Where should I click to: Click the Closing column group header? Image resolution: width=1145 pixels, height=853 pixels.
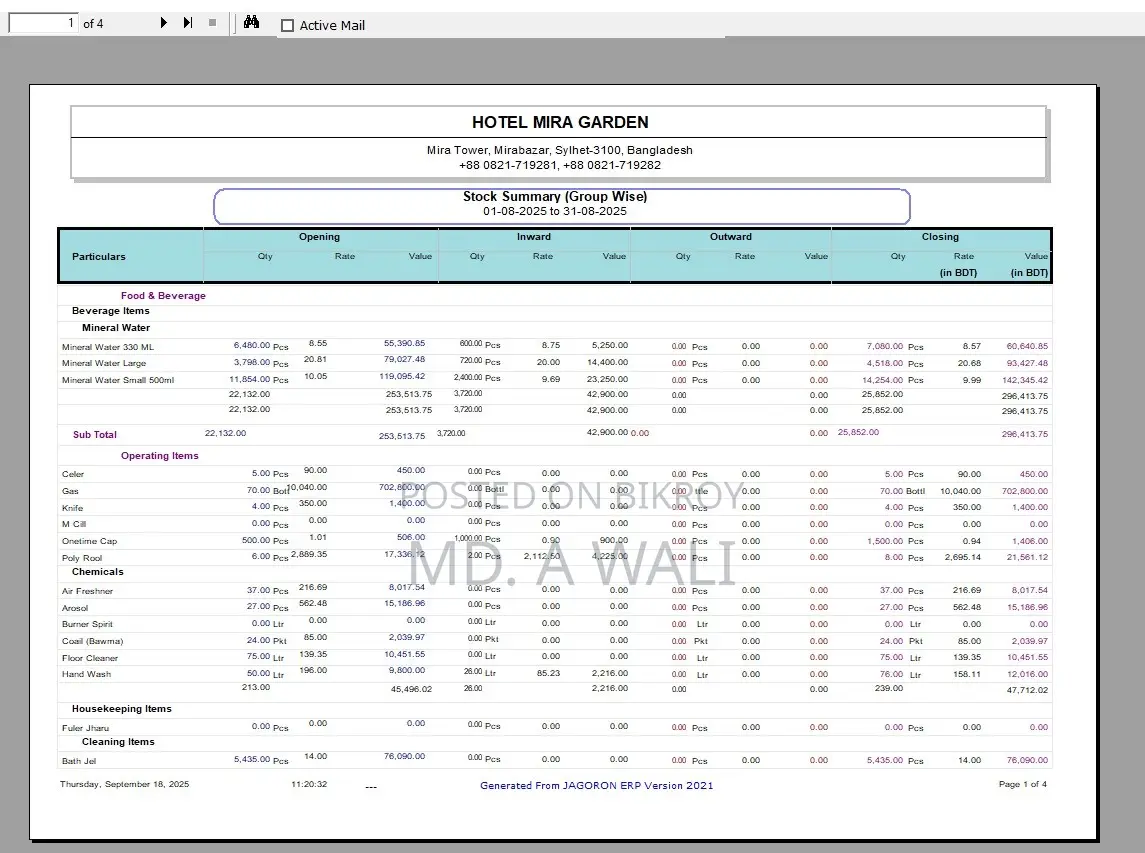[x=940, y=237]
